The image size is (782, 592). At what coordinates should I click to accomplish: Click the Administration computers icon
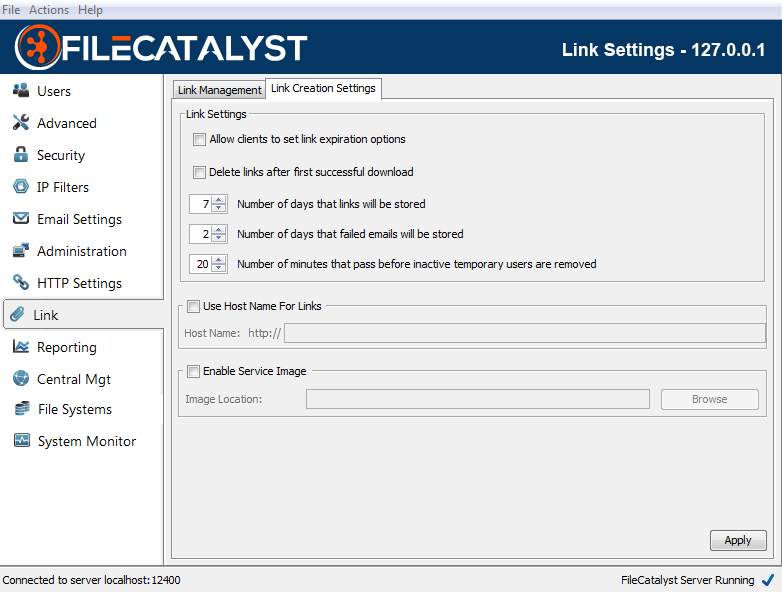click(x=20, y=250)
